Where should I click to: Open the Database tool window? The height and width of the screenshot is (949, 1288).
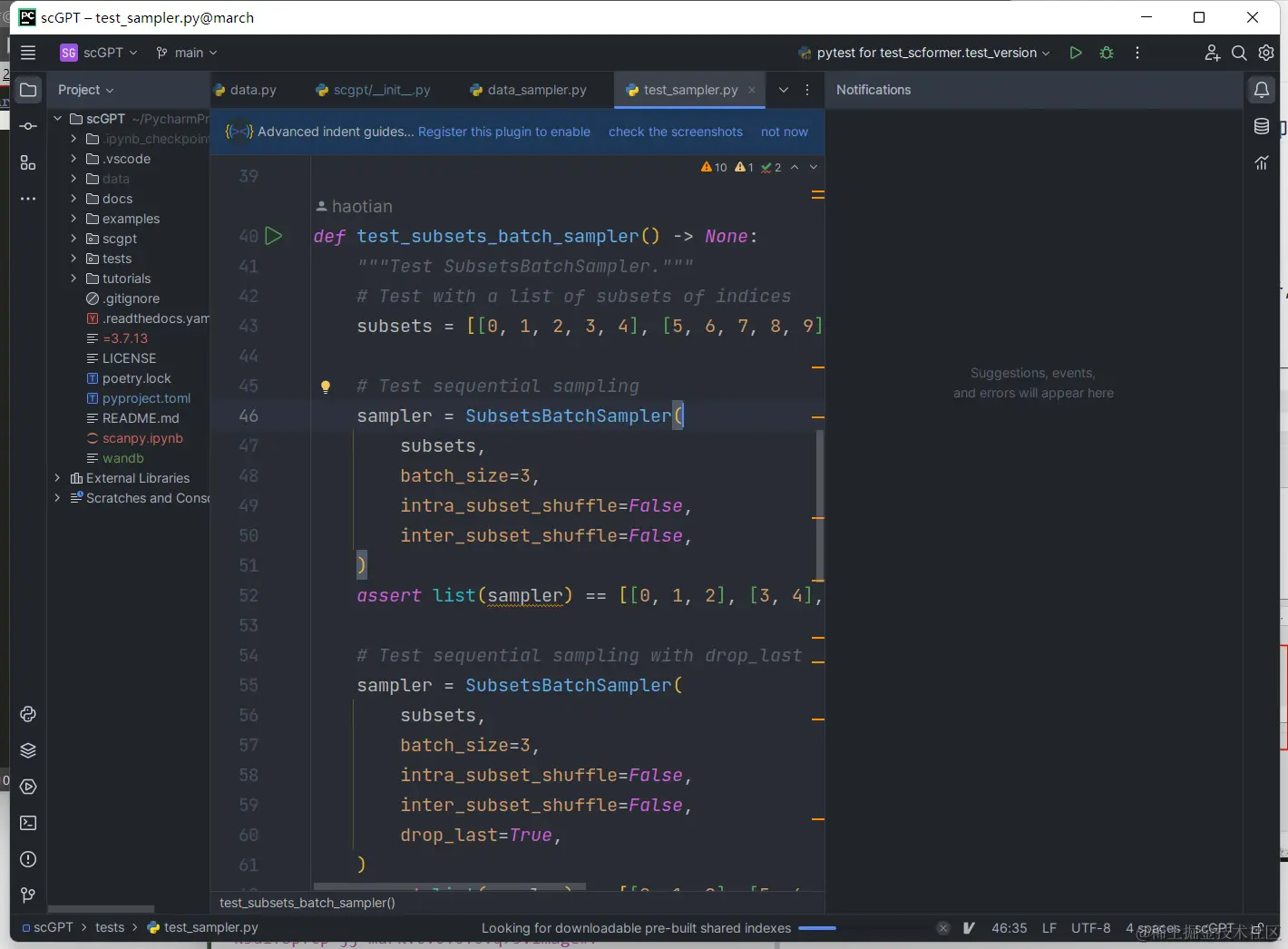click(x=1262, y=126)
